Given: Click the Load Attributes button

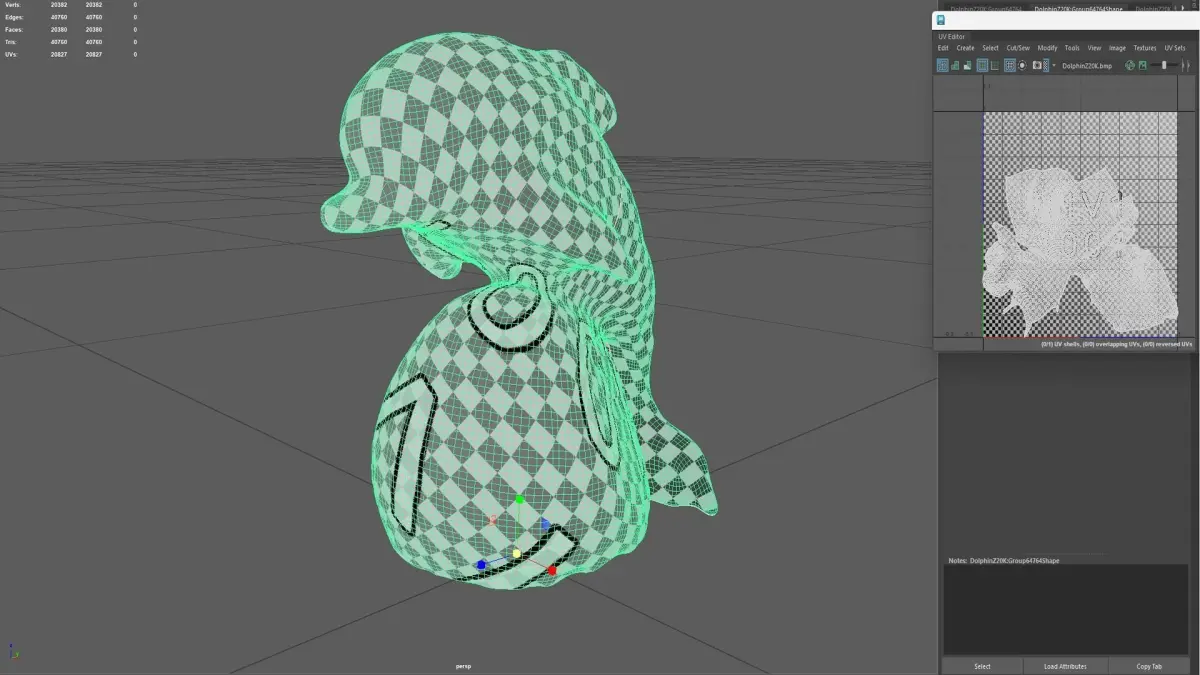Looking at the screenshot, I should click(x=1064, y=666).
